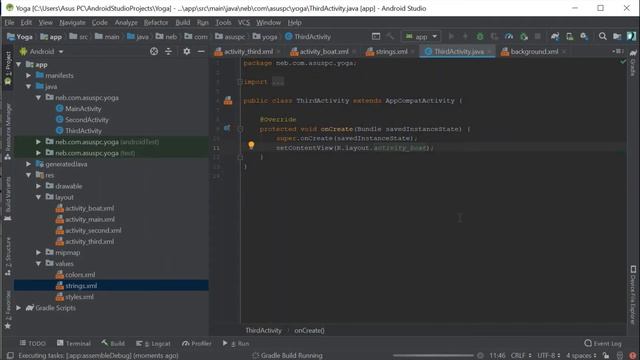This screenshot has width=640, height=360.
Task: Click the CRLF line separator selector
Action: [521, 356]
